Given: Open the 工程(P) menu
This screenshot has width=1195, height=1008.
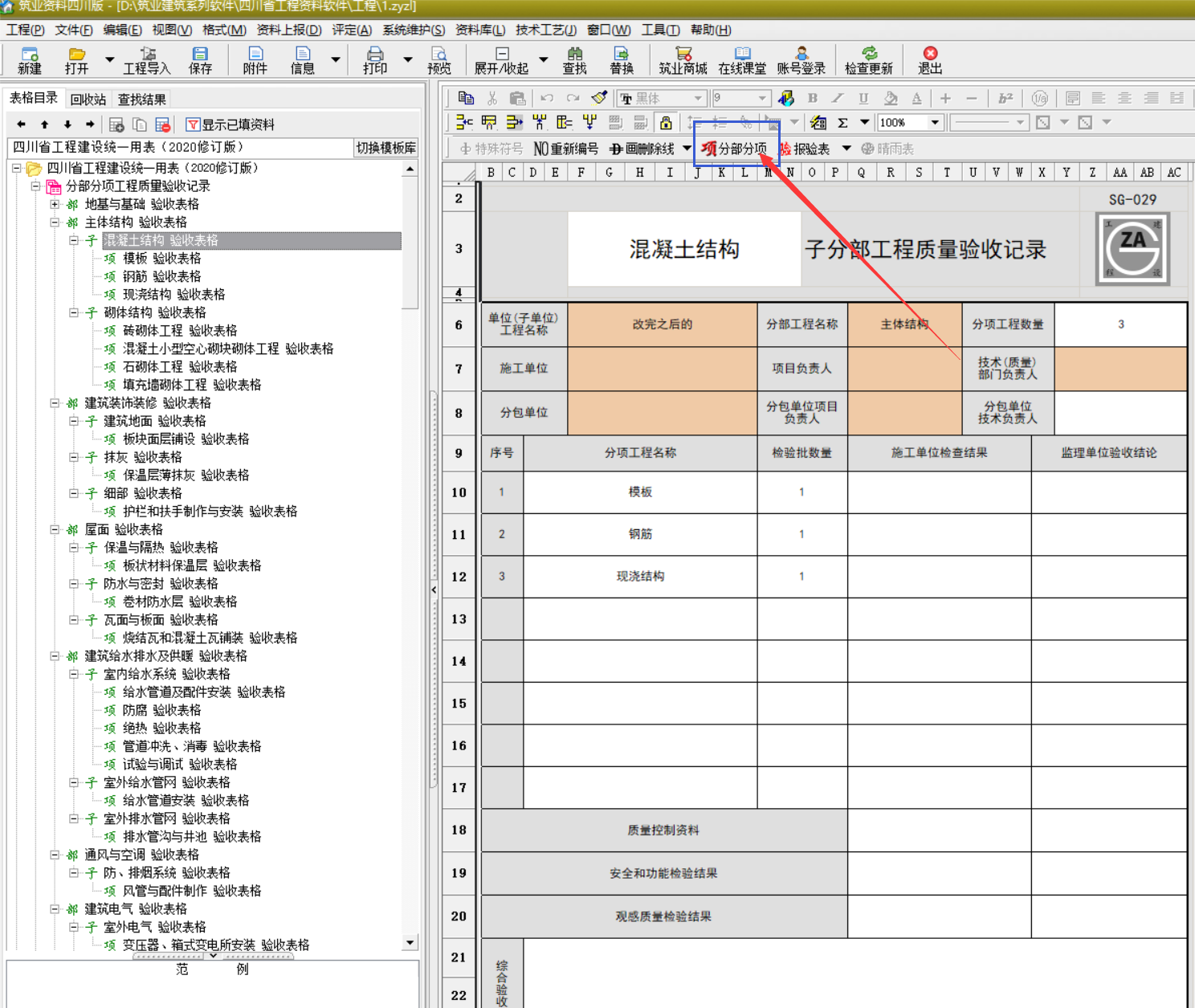Looking at the screenshot, I should tap(26, 30).
